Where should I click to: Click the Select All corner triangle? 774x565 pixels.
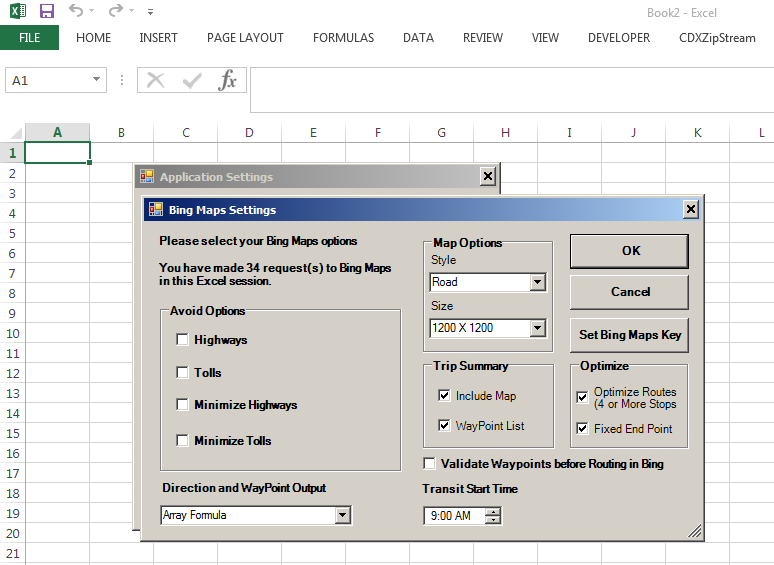point(16,133)
